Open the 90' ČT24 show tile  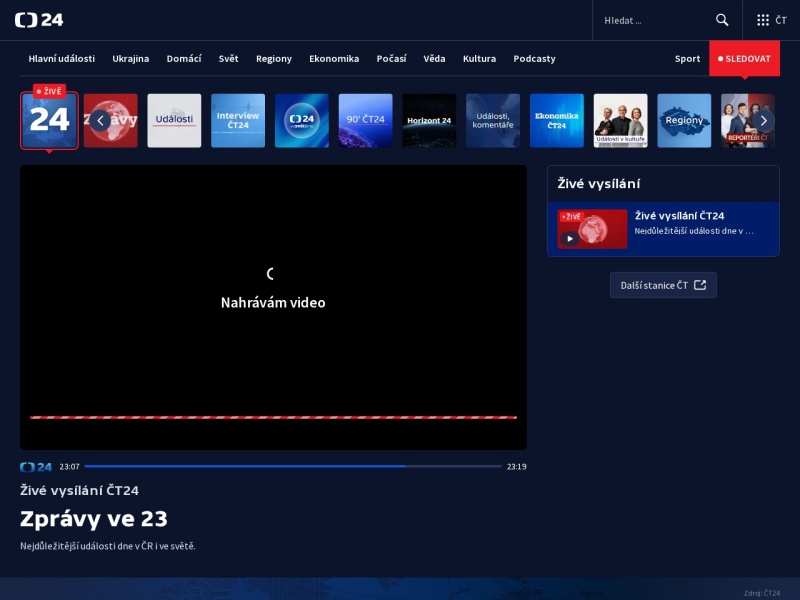(x=365, y=121)
